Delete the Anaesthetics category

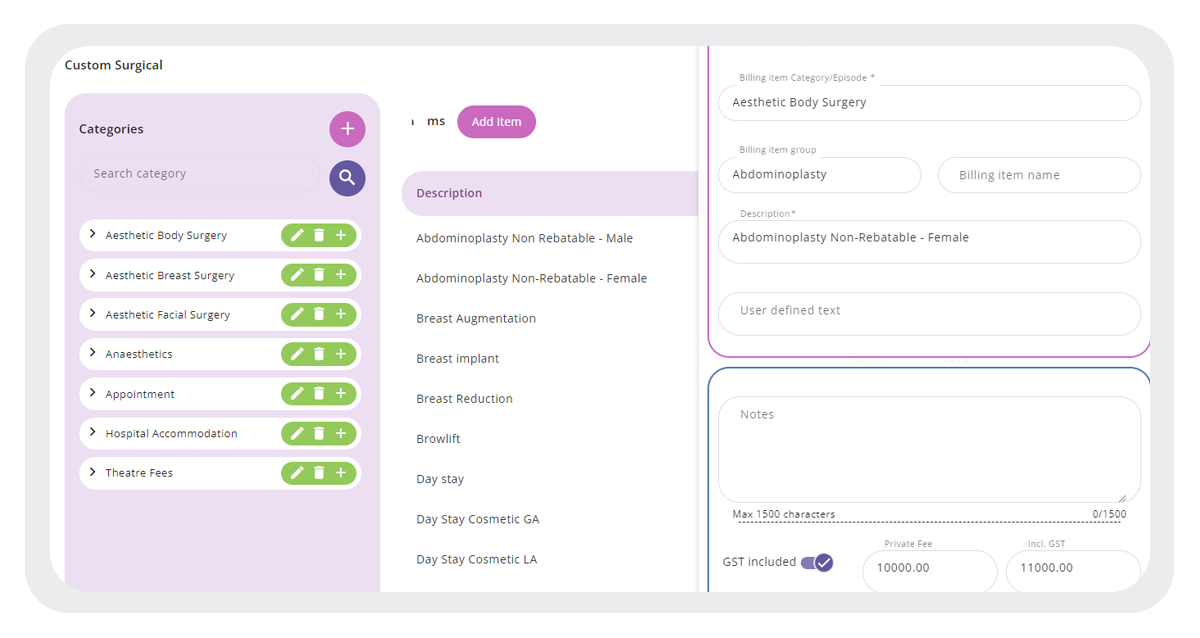[x=320, y=353]
